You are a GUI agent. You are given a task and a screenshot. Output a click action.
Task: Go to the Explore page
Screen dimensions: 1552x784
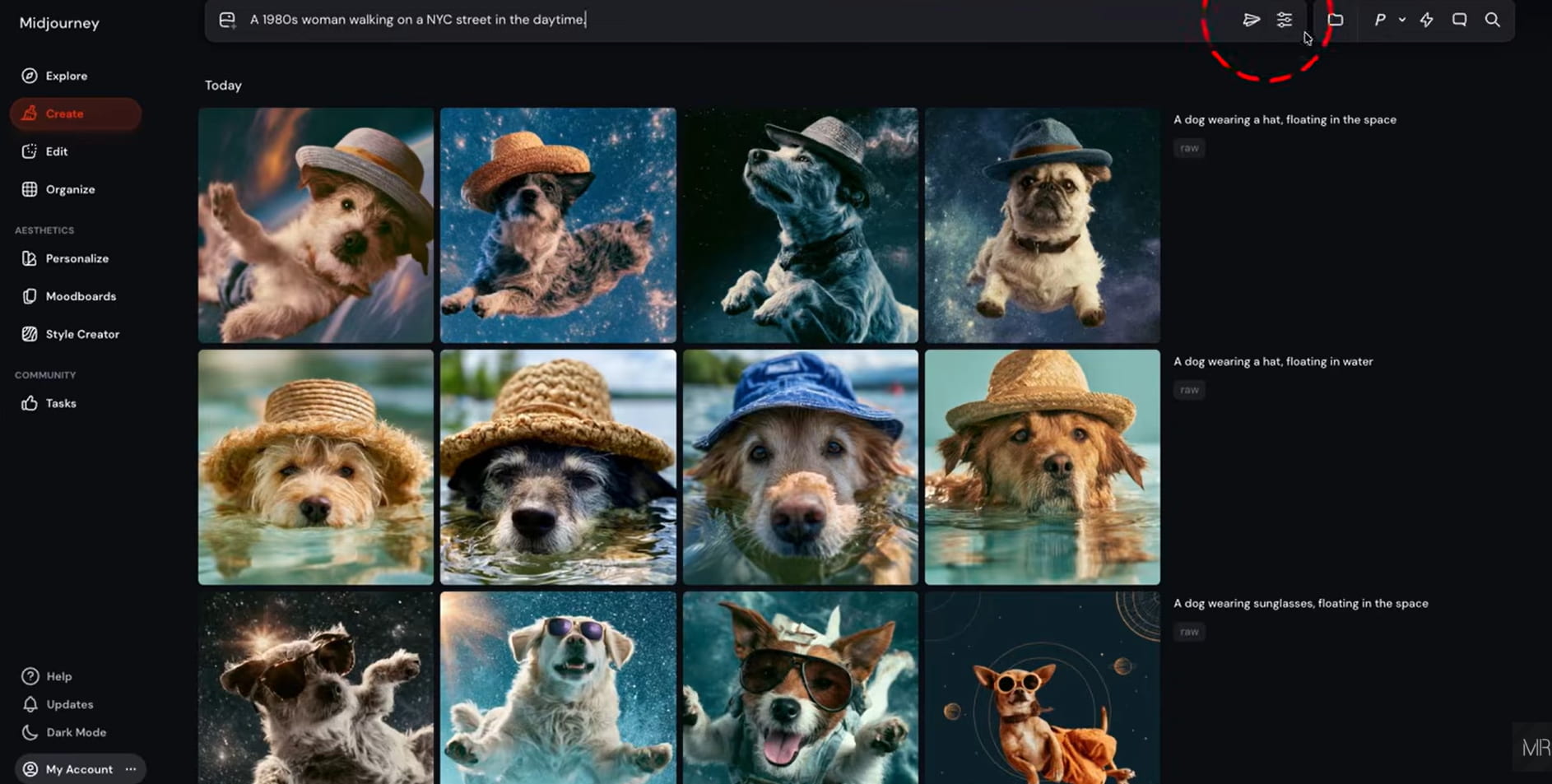pyautogui.click(x=67, y=76)
